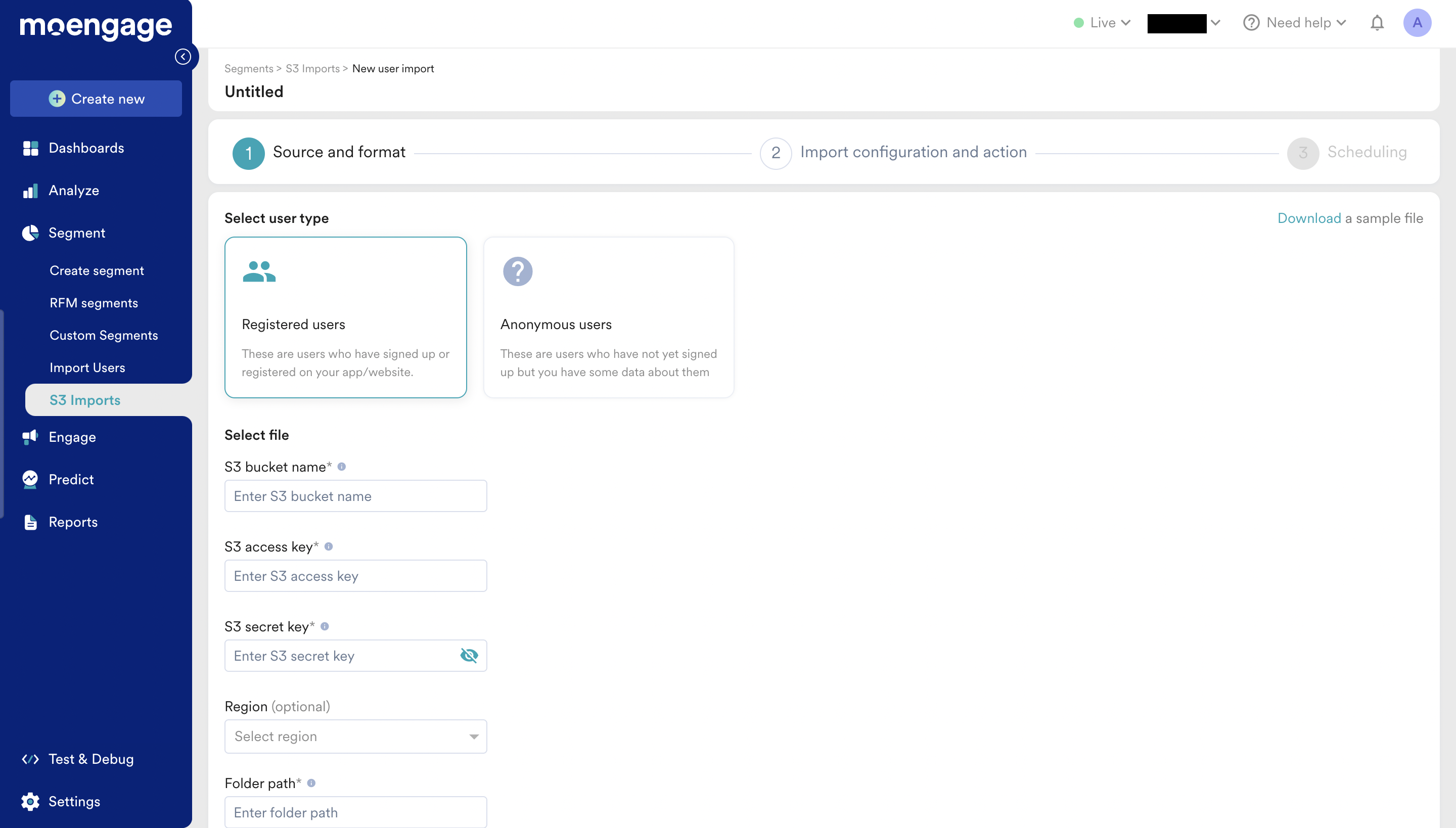This screenshot has height=828, width=1456.
Task: Open the Scheduling step
Action: (x=1366, y=152)
